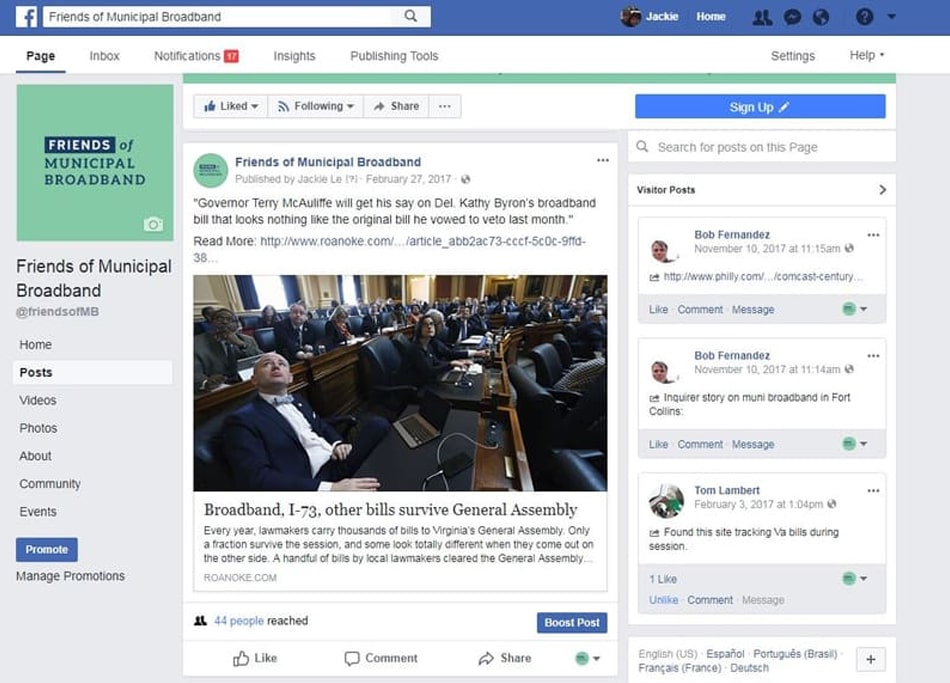Like the main post
950x683 pixels.
coord(255,658)
